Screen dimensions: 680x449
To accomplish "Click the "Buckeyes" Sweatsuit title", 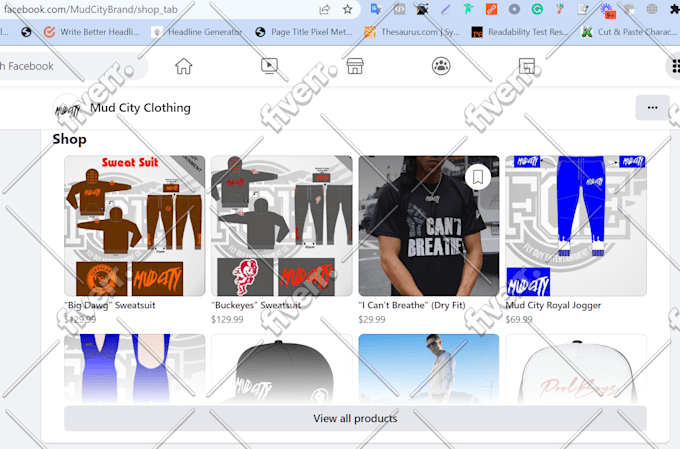I will pos(256,305).
